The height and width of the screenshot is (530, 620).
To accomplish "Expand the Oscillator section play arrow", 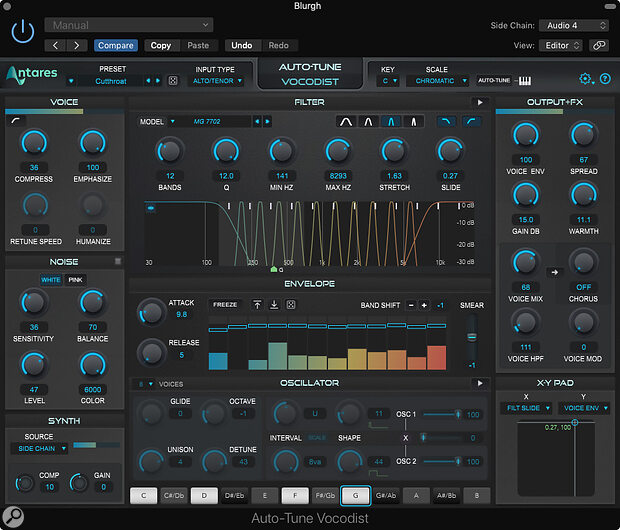I will 480,383.
